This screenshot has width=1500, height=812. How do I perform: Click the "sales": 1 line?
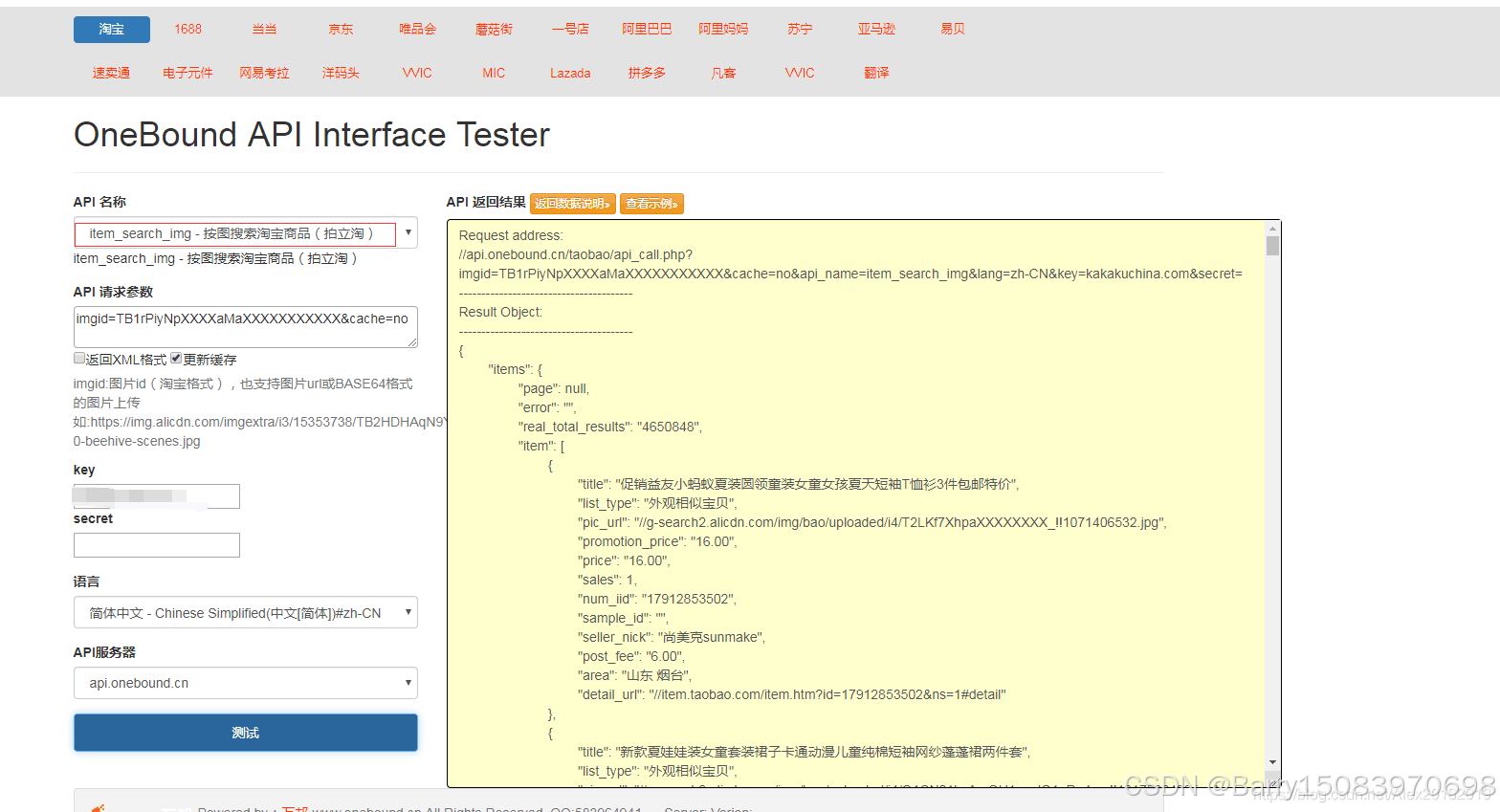pos(607,580)
